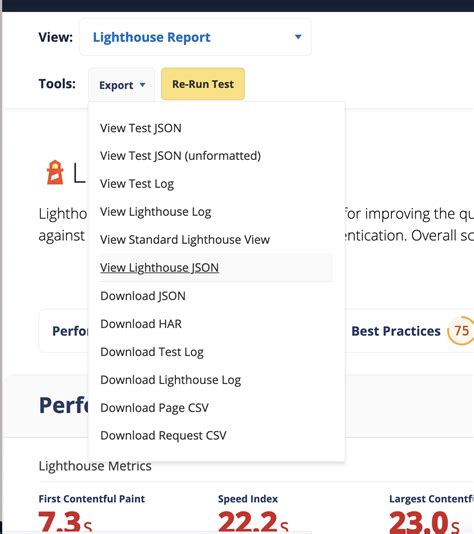This screenshot has height=534, width=474.
Task: Open the partially hidden Performance tab
Action: click(70, 331)
